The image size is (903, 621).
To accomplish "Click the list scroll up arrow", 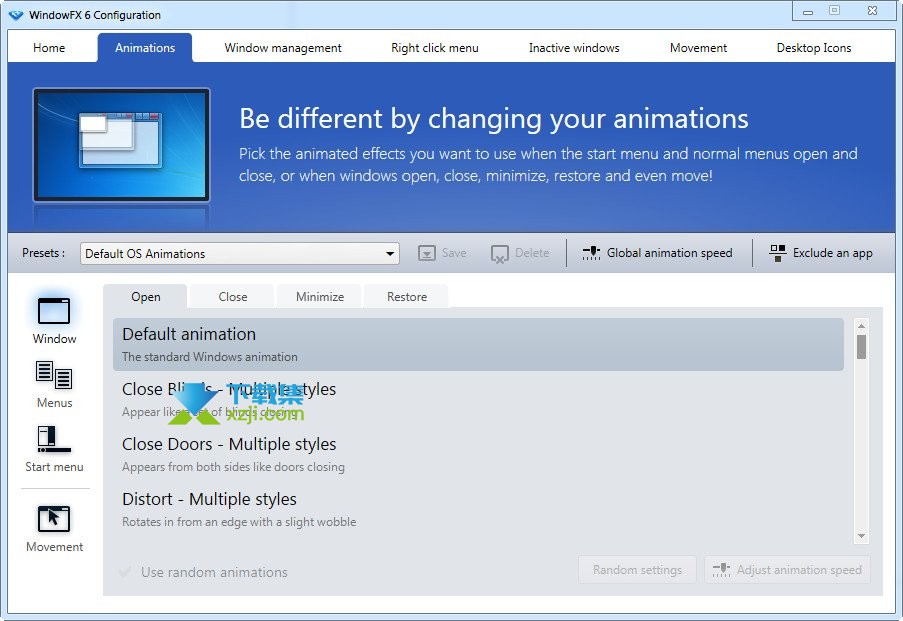I will click(861, 326).
